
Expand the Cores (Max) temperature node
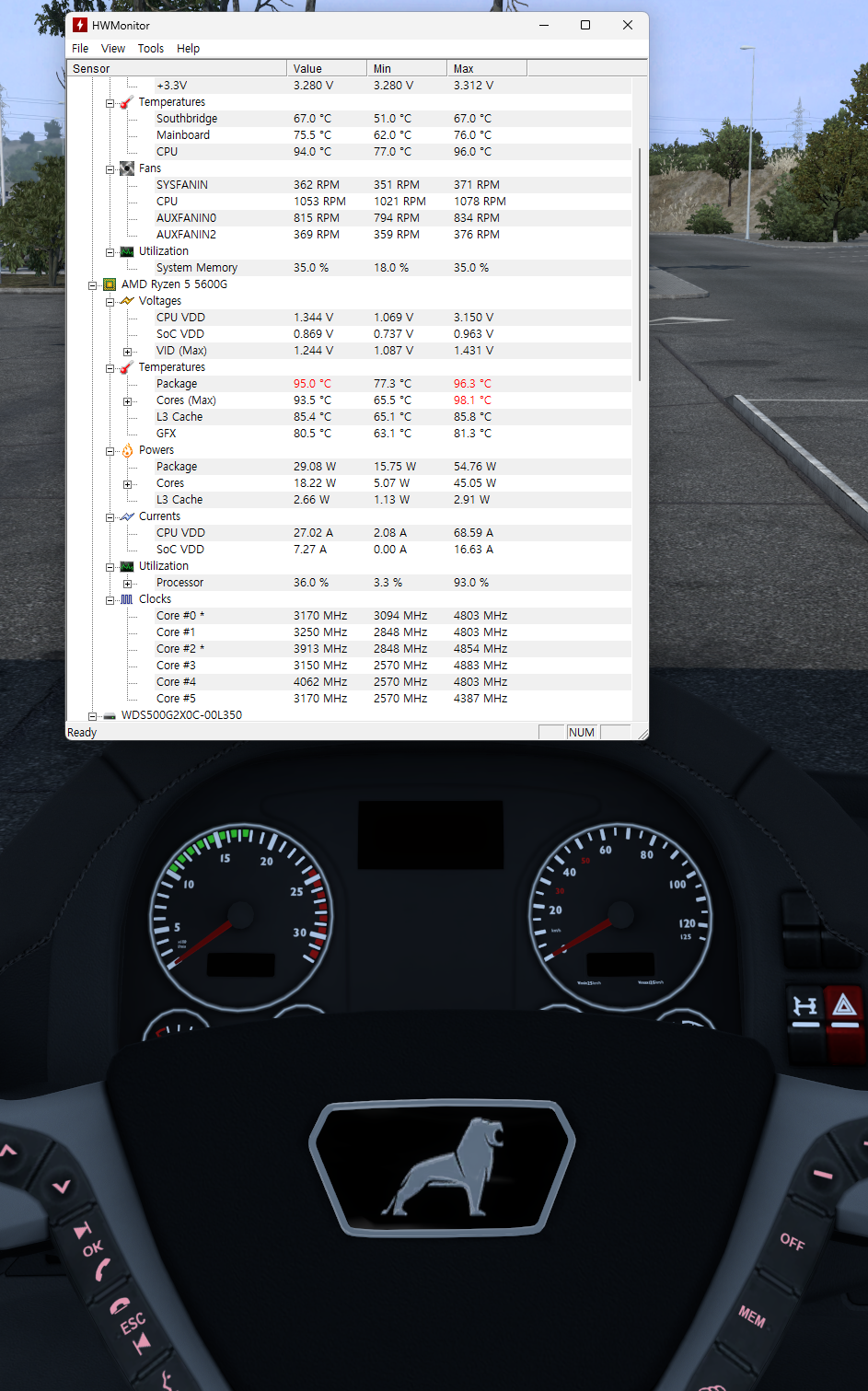[127, 401]
